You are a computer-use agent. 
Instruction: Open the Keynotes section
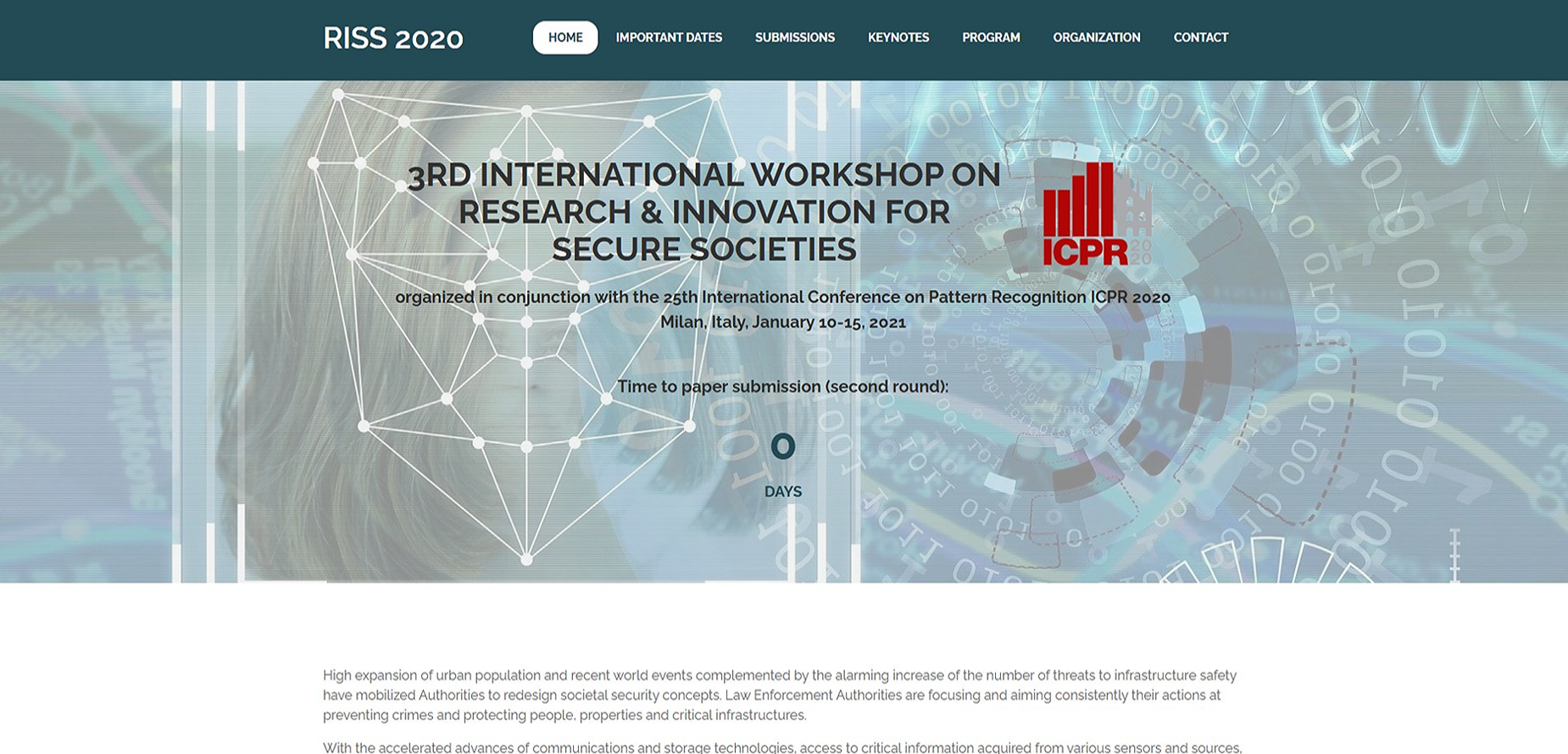pos(898,37)
